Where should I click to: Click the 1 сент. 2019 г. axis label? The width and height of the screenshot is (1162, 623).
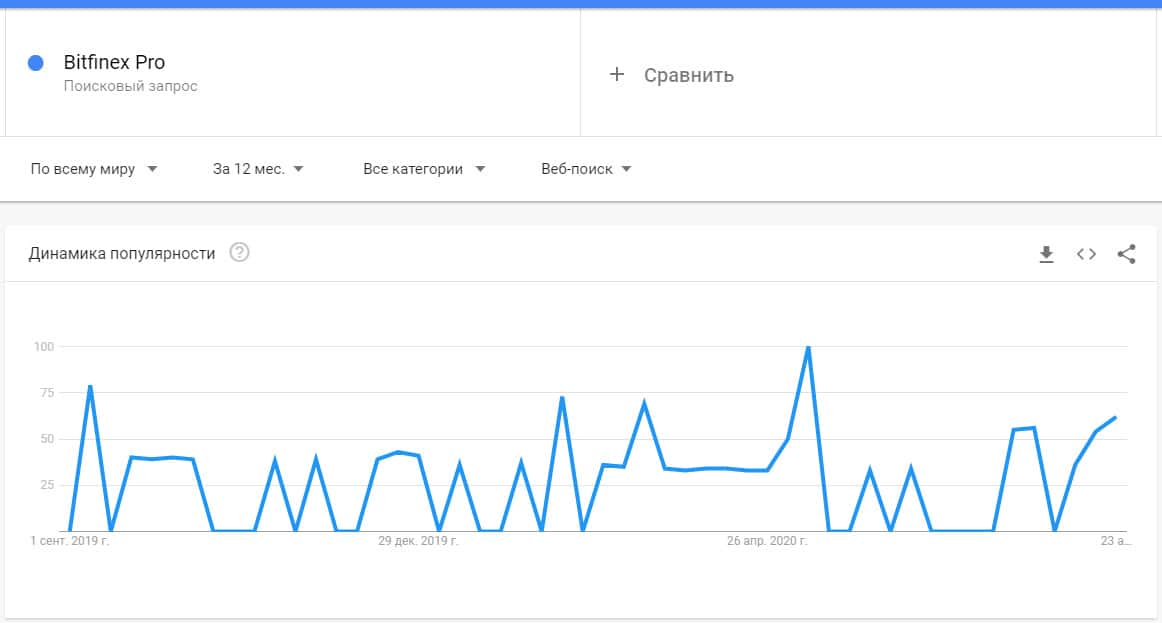coord(70,541)
